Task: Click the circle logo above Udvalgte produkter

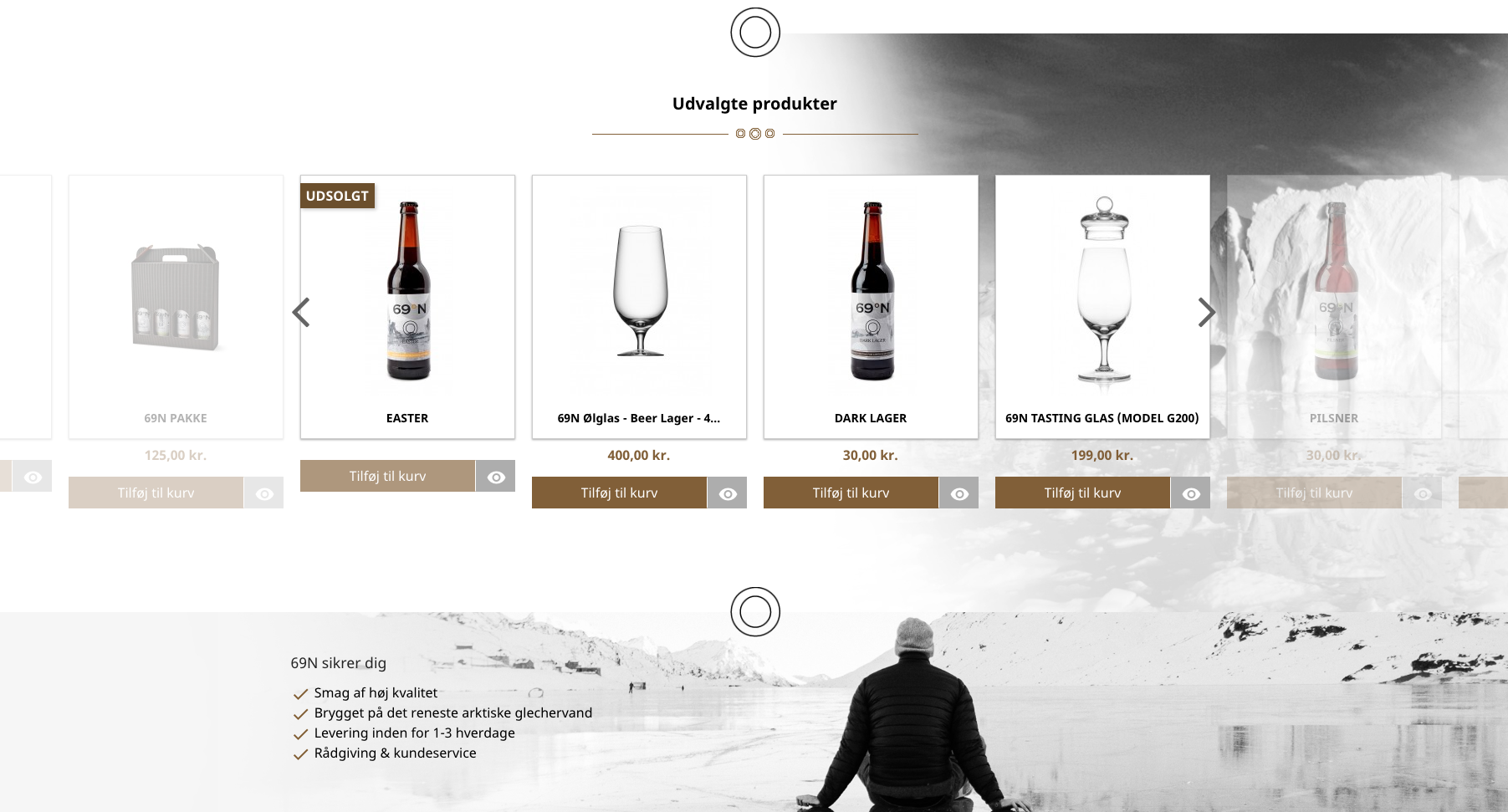Action: tap(755, 33)
